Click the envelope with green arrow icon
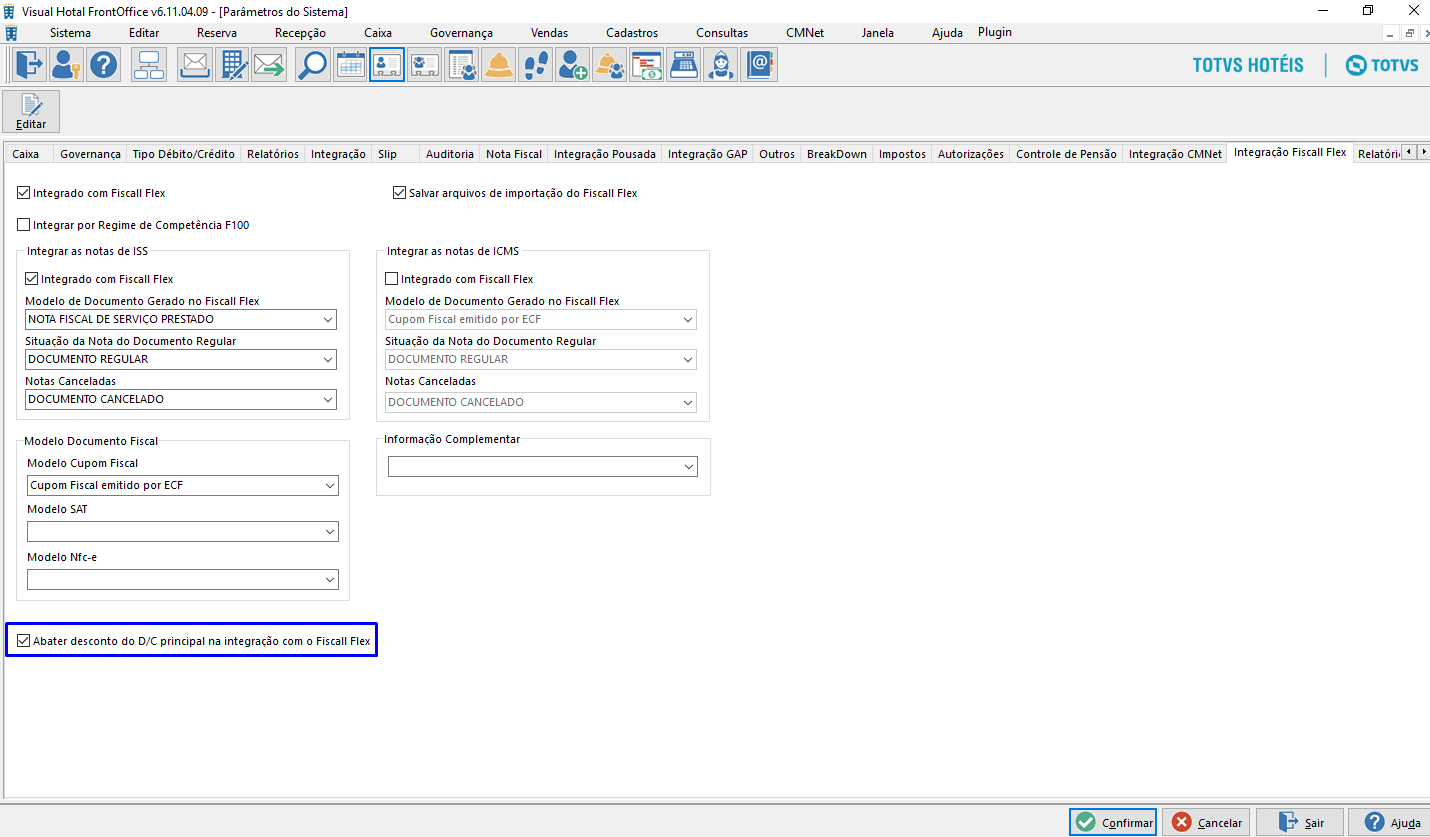 (x=269, y=65)
